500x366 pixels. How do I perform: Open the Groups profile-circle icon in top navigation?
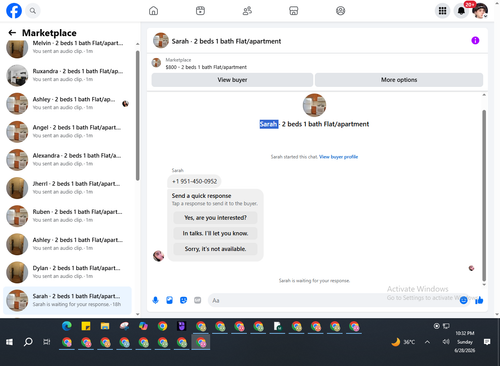[x=340, y=11]
